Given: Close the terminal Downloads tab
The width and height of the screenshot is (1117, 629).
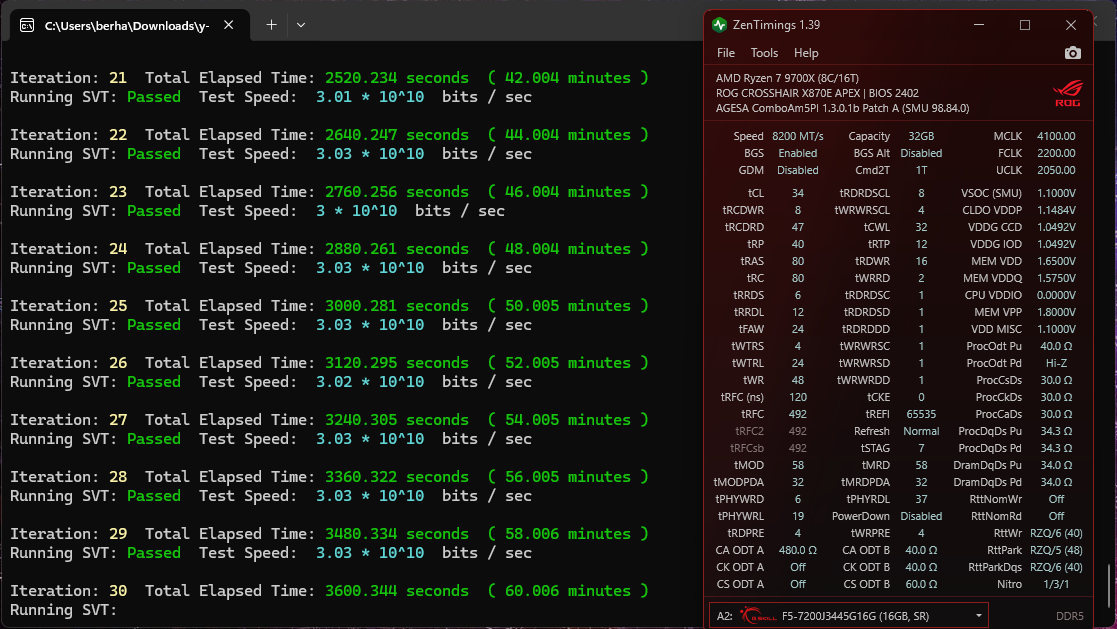Looking at the screenshot, I should click(x=229, y=25).
